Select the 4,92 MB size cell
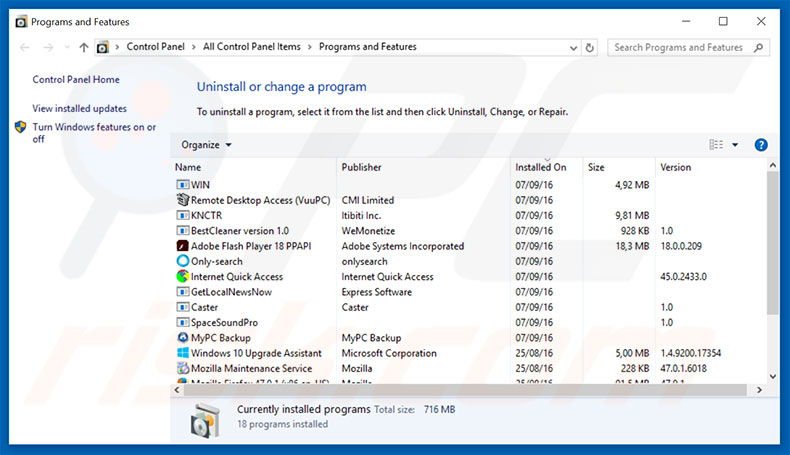Image resolution: width=790 pixels, height=455 pixels. (632, 185)
